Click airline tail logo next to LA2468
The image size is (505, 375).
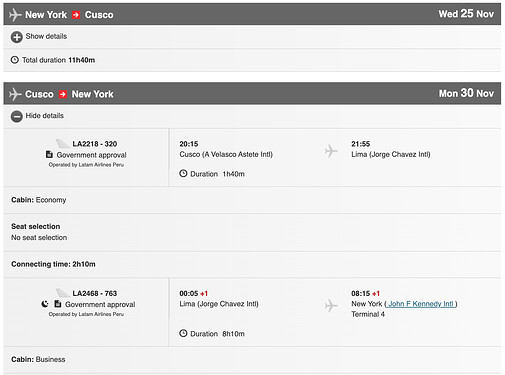63,293
